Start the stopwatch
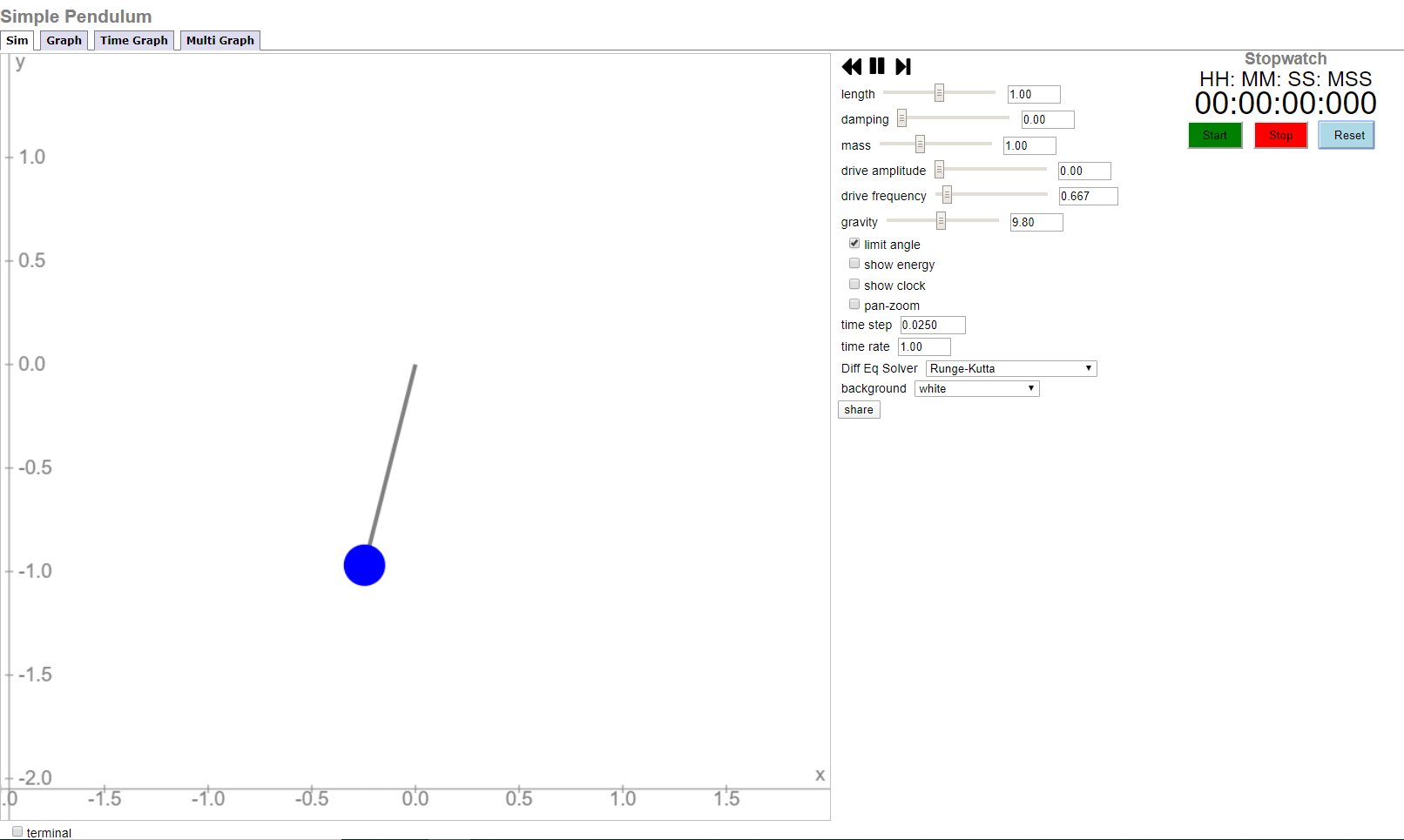Screen dimensions: 1404x840 1214,135
